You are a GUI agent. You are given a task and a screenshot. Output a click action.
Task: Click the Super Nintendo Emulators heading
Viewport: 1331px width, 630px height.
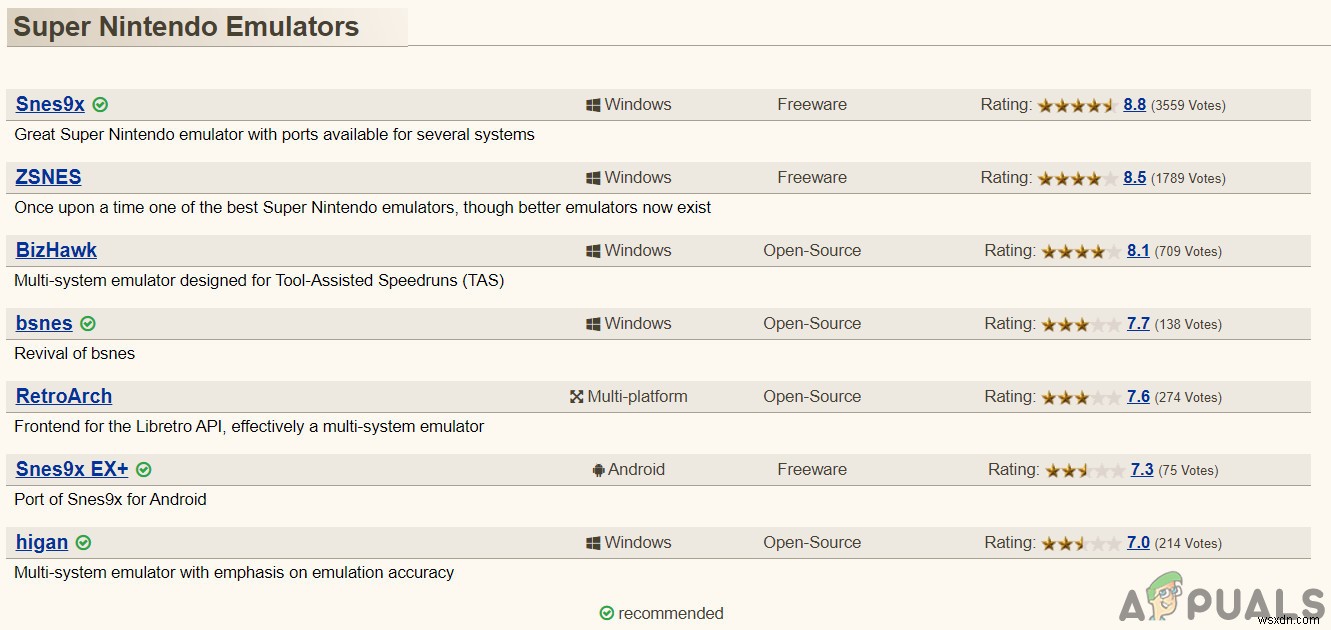[x=186, y=27]
